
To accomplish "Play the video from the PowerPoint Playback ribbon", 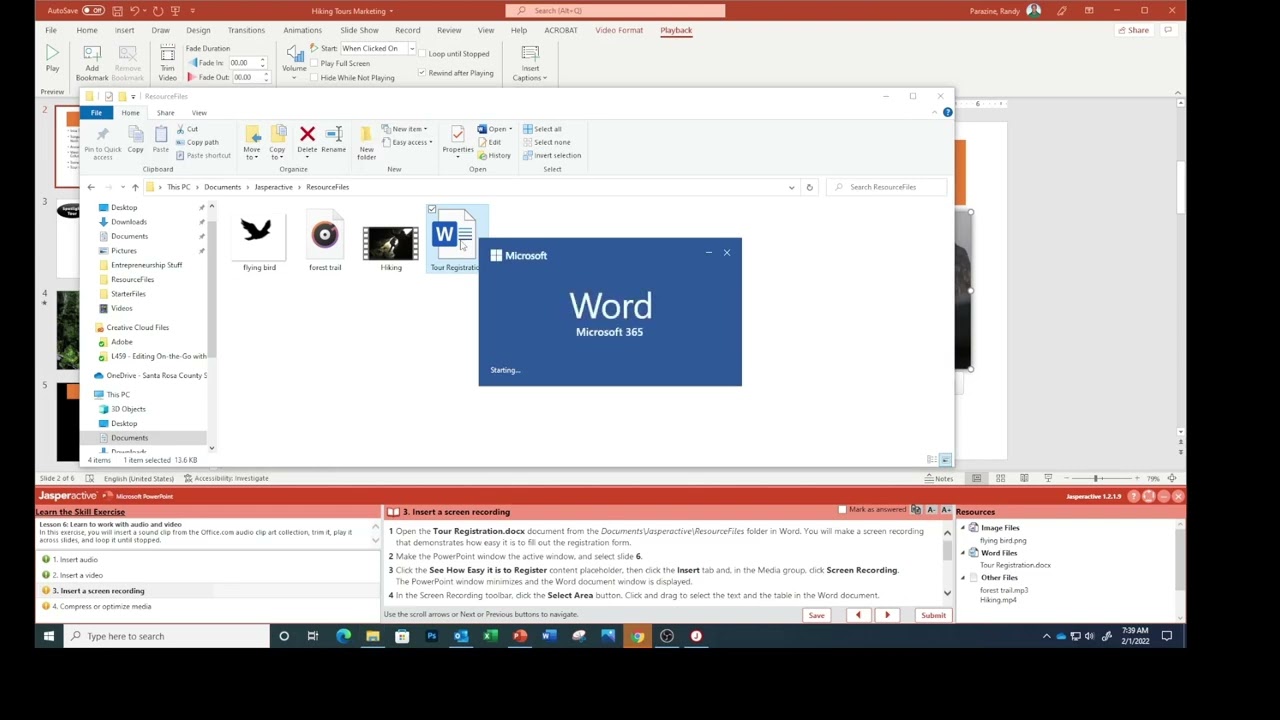I will pos(52,58).
